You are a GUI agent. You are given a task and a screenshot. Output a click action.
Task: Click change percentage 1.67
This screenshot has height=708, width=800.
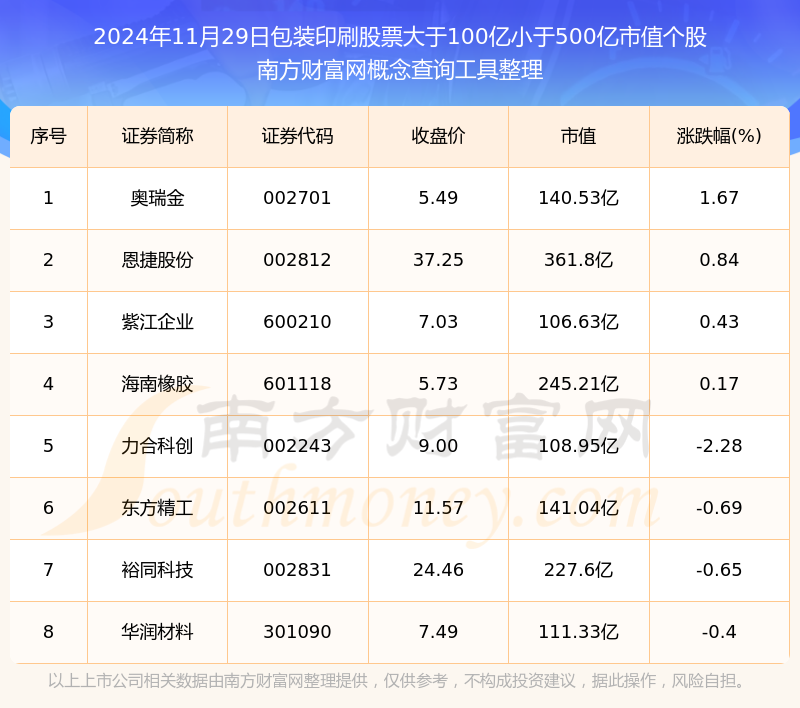pyautogui.click(x=719, y=198)
